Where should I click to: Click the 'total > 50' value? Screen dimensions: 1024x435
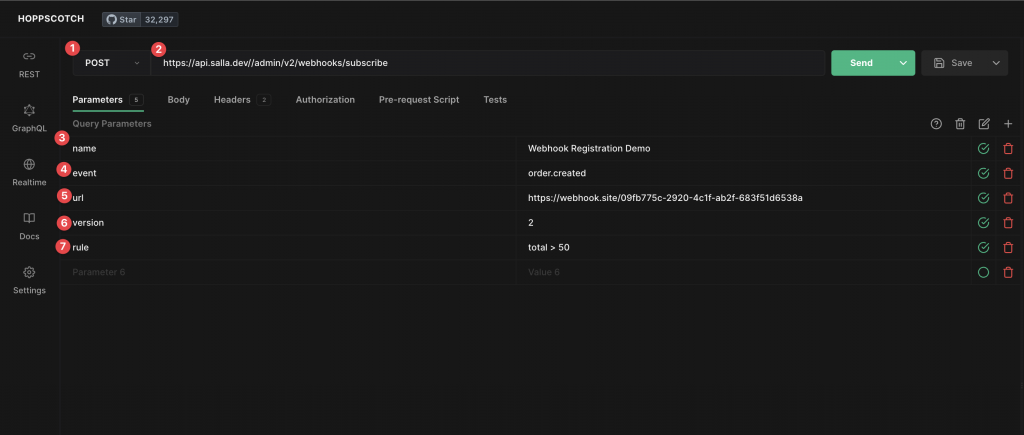744,248
